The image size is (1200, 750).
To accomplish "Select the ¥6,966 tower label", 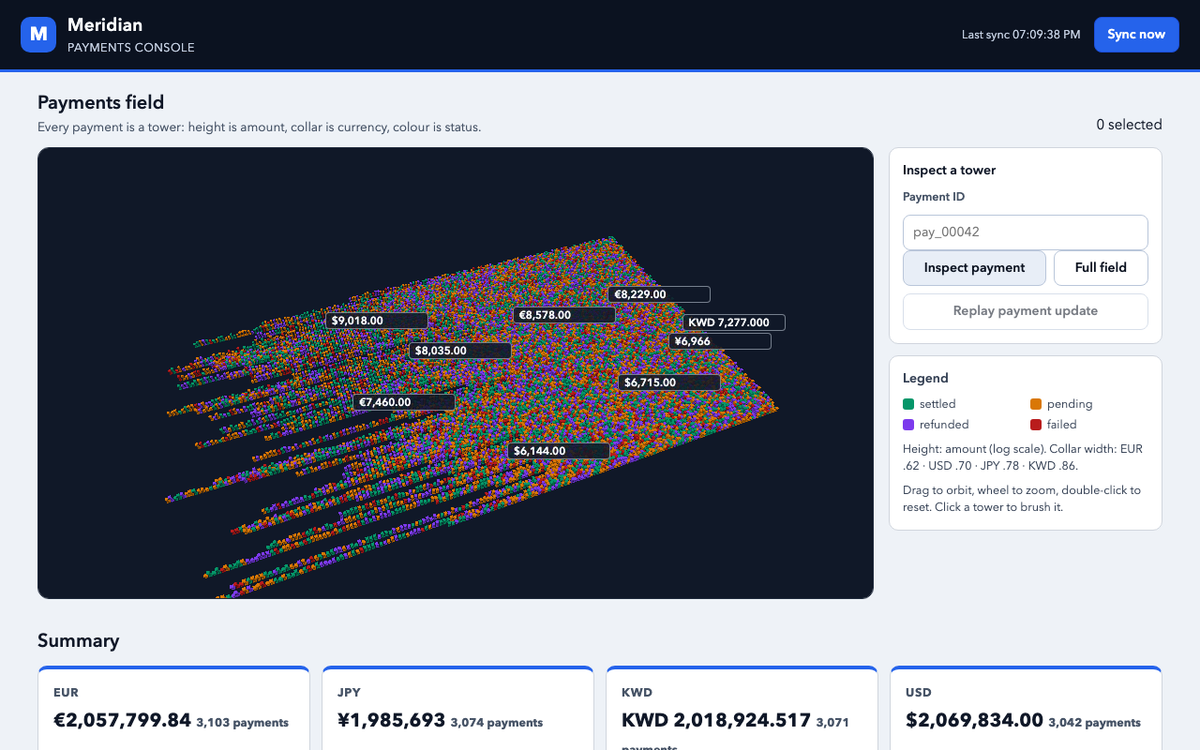I will point(720,342).
